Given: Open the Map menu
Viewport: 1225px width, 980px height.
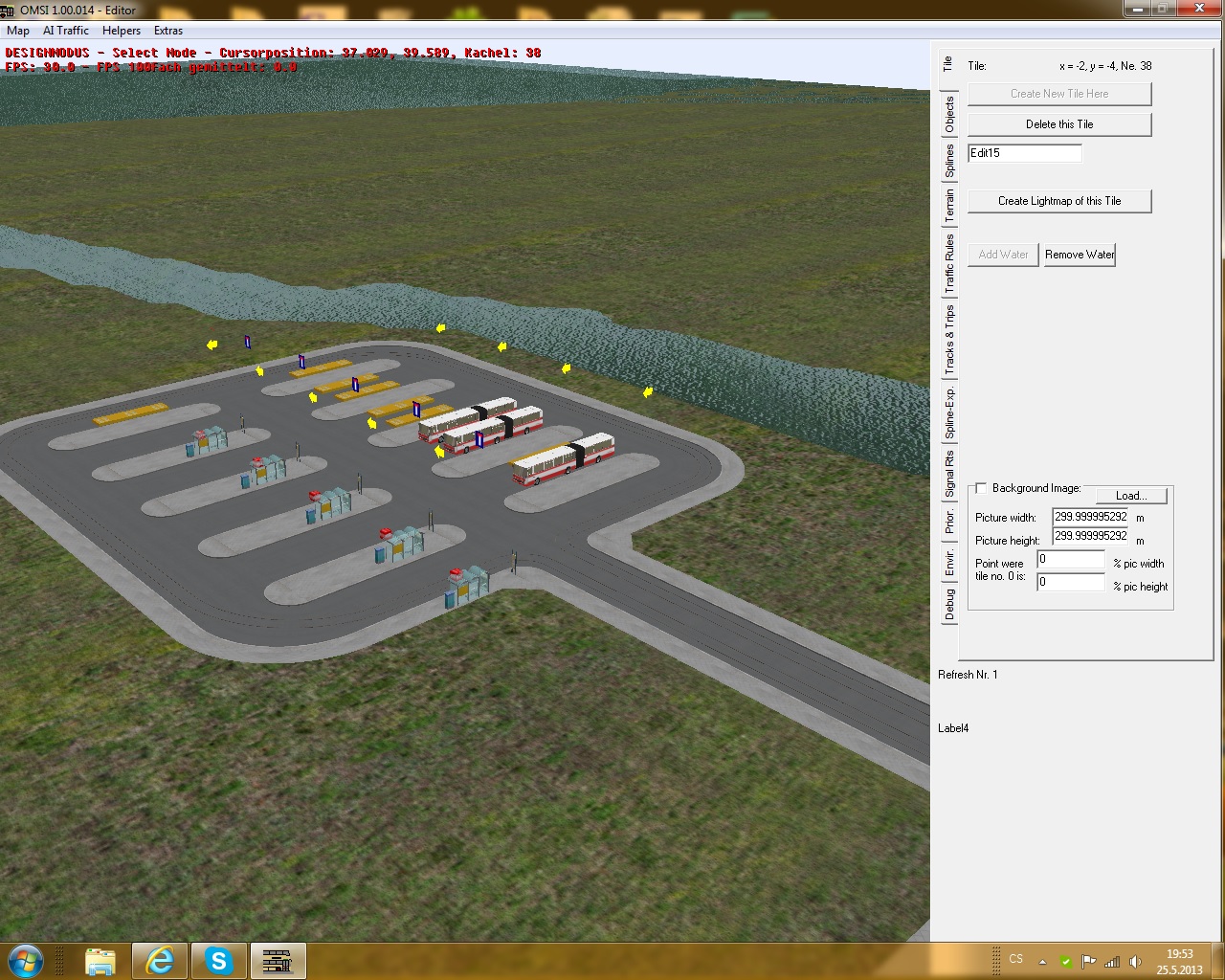Looking at the screenshot, I should coord(18,31).
